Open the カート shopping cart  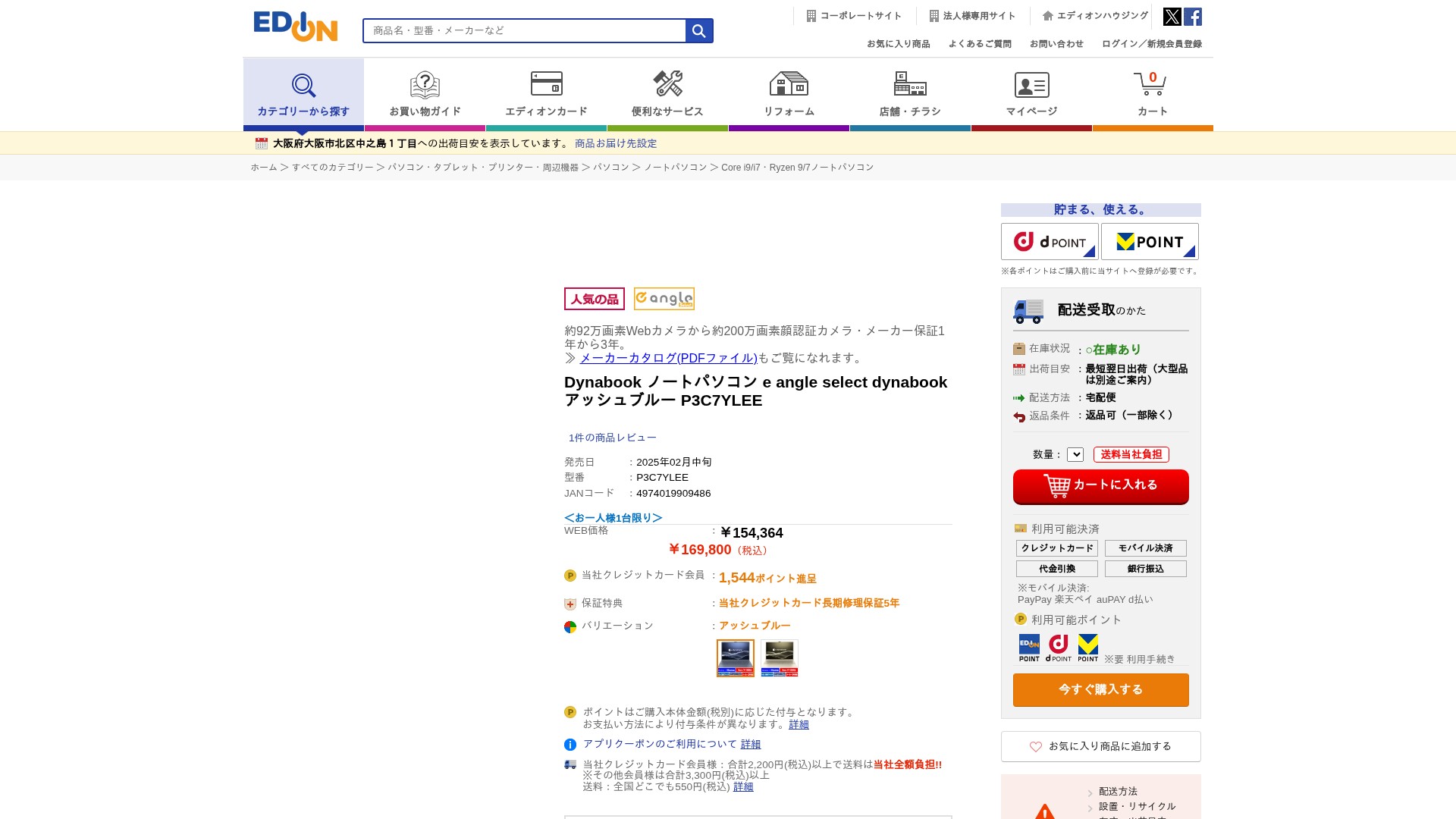tap(1153, 94)
